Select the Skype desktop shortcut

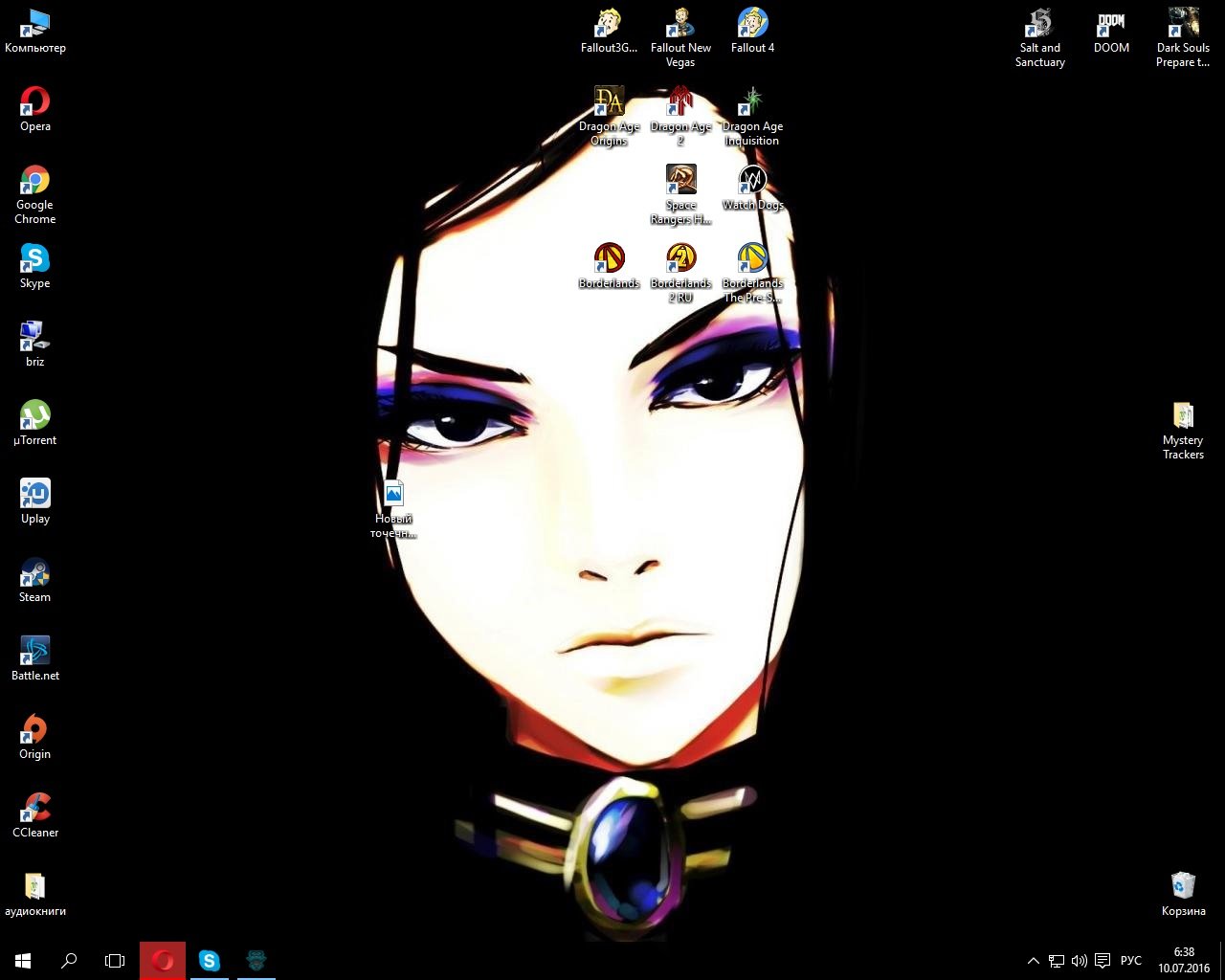click(35, 266)
